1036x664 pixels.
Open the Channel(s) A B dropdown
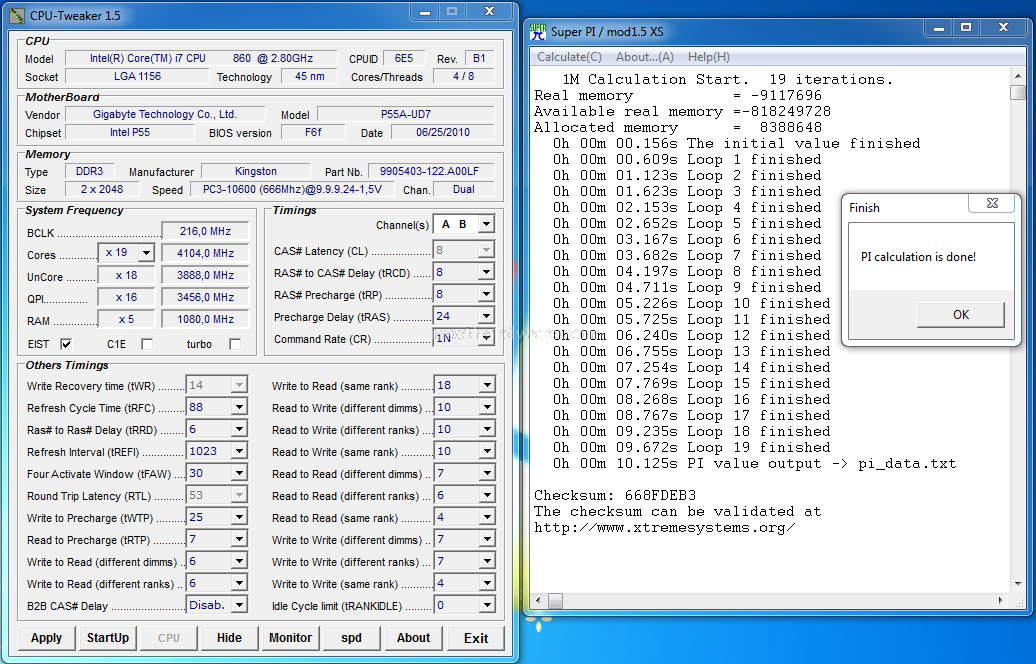tap(486, 224)
